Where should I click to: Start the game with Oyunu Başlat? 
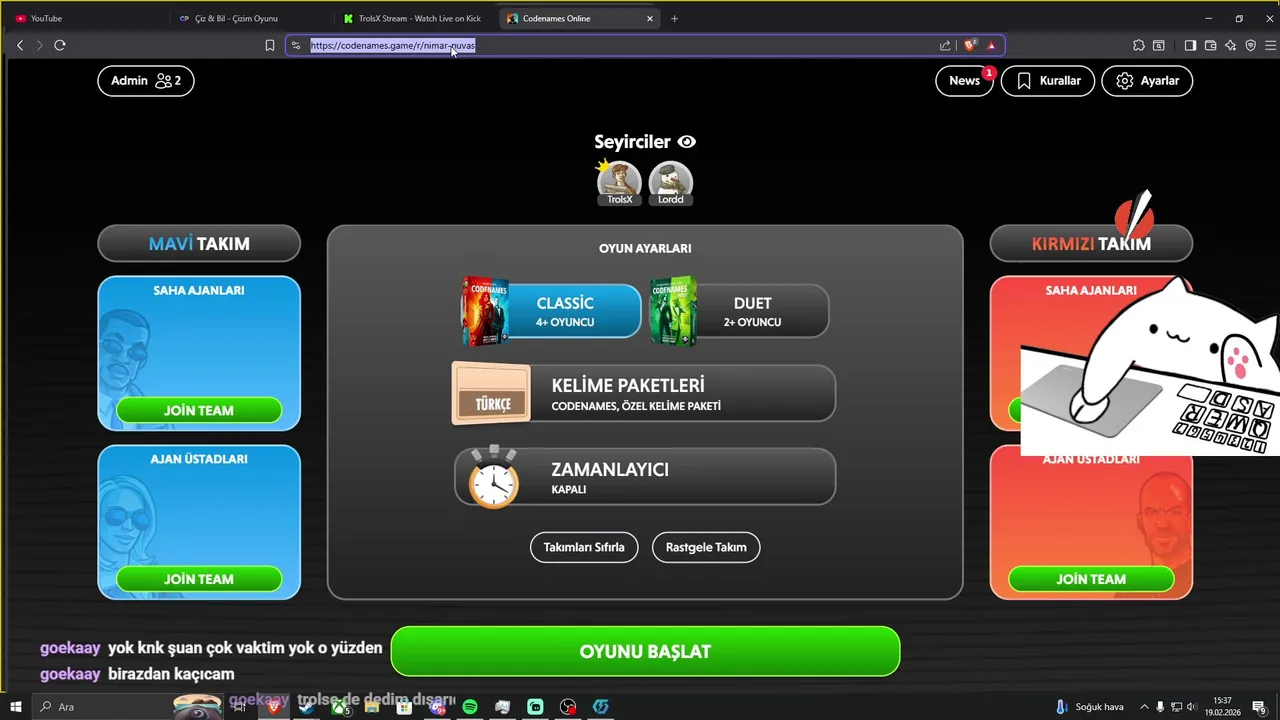(x=645, y=651)
